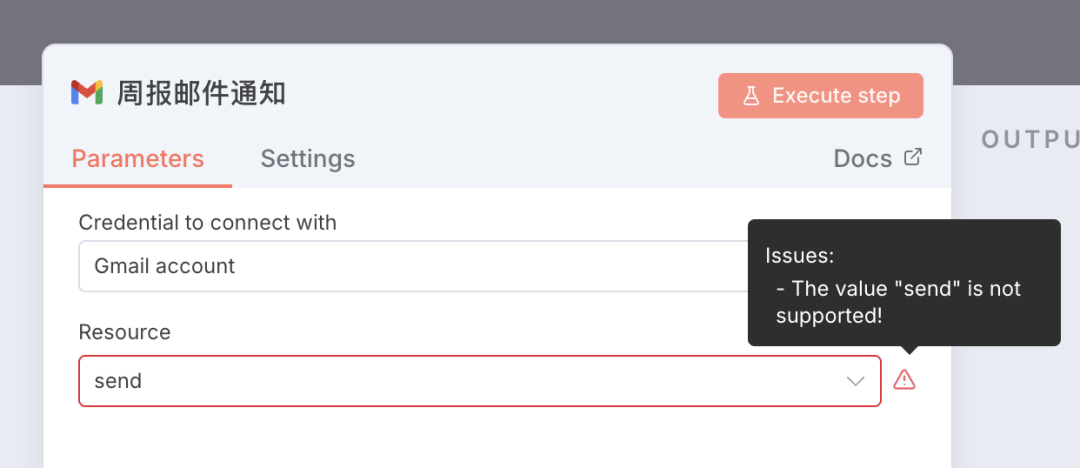The image size is (1080, 468).
Task: Open the Gmail account credential dropdown
Action: click(410, 266)
